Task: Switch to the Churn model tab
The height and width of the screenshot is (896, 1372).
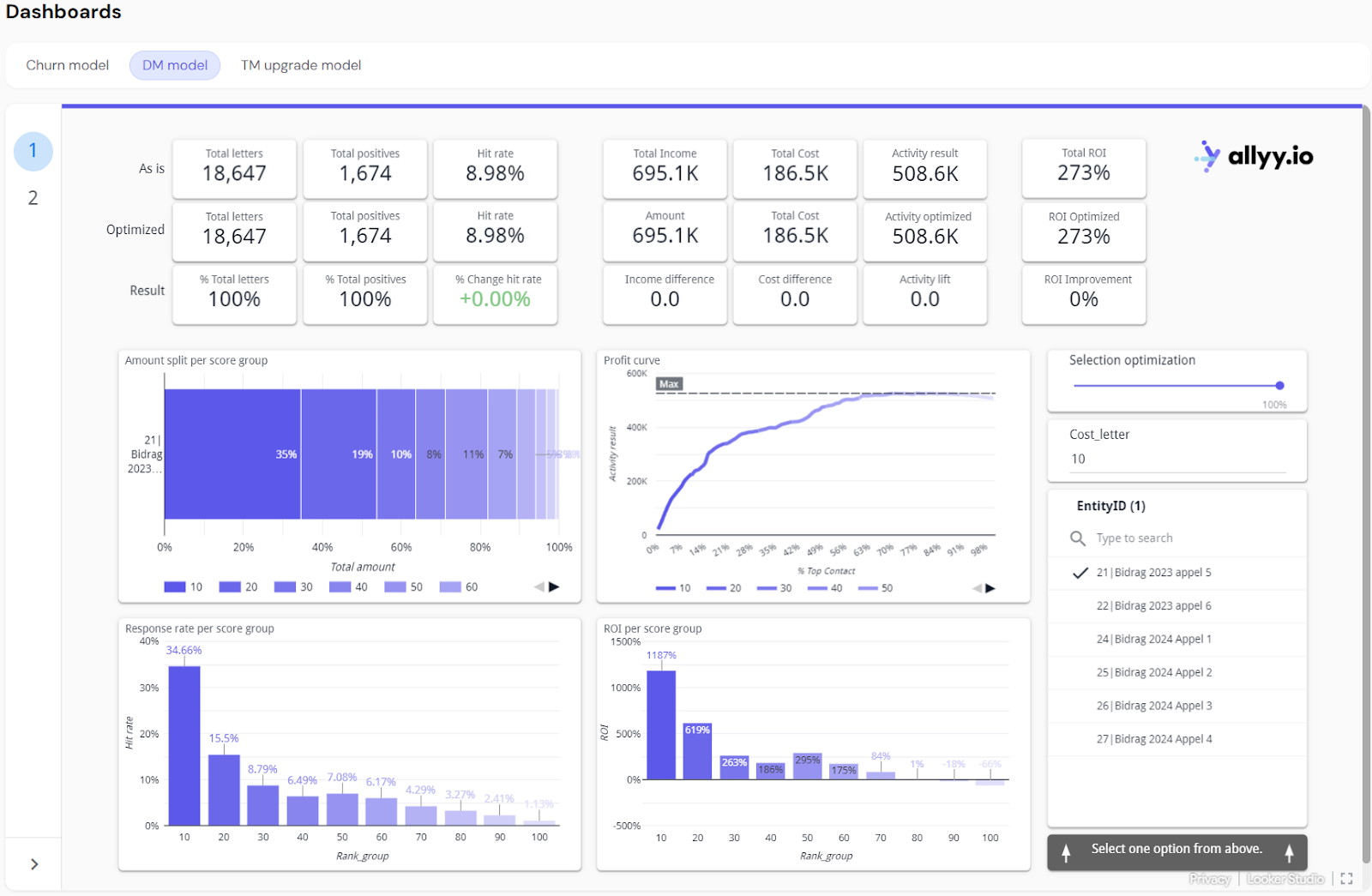Action: point(67,65)
